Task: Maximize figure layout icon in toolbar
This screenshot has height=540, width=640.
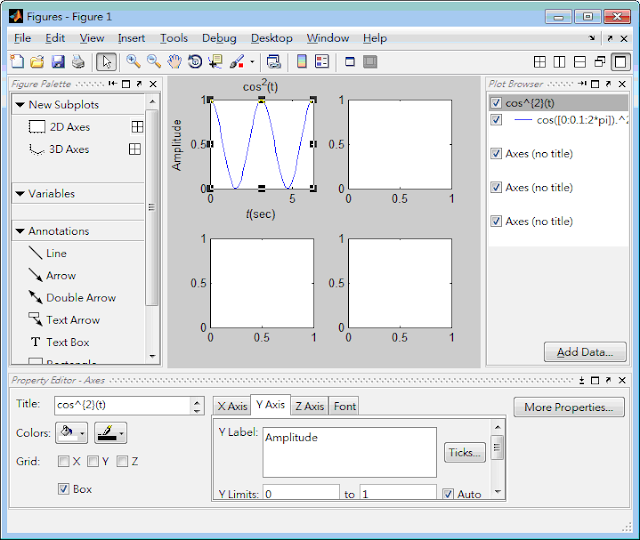Action: click(620, 62)
